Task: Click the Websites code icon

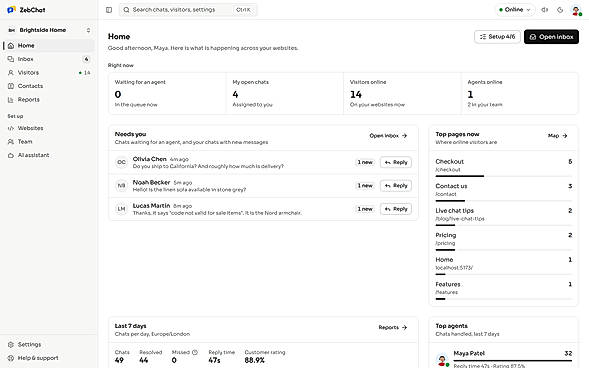Action: coord(11,128)
